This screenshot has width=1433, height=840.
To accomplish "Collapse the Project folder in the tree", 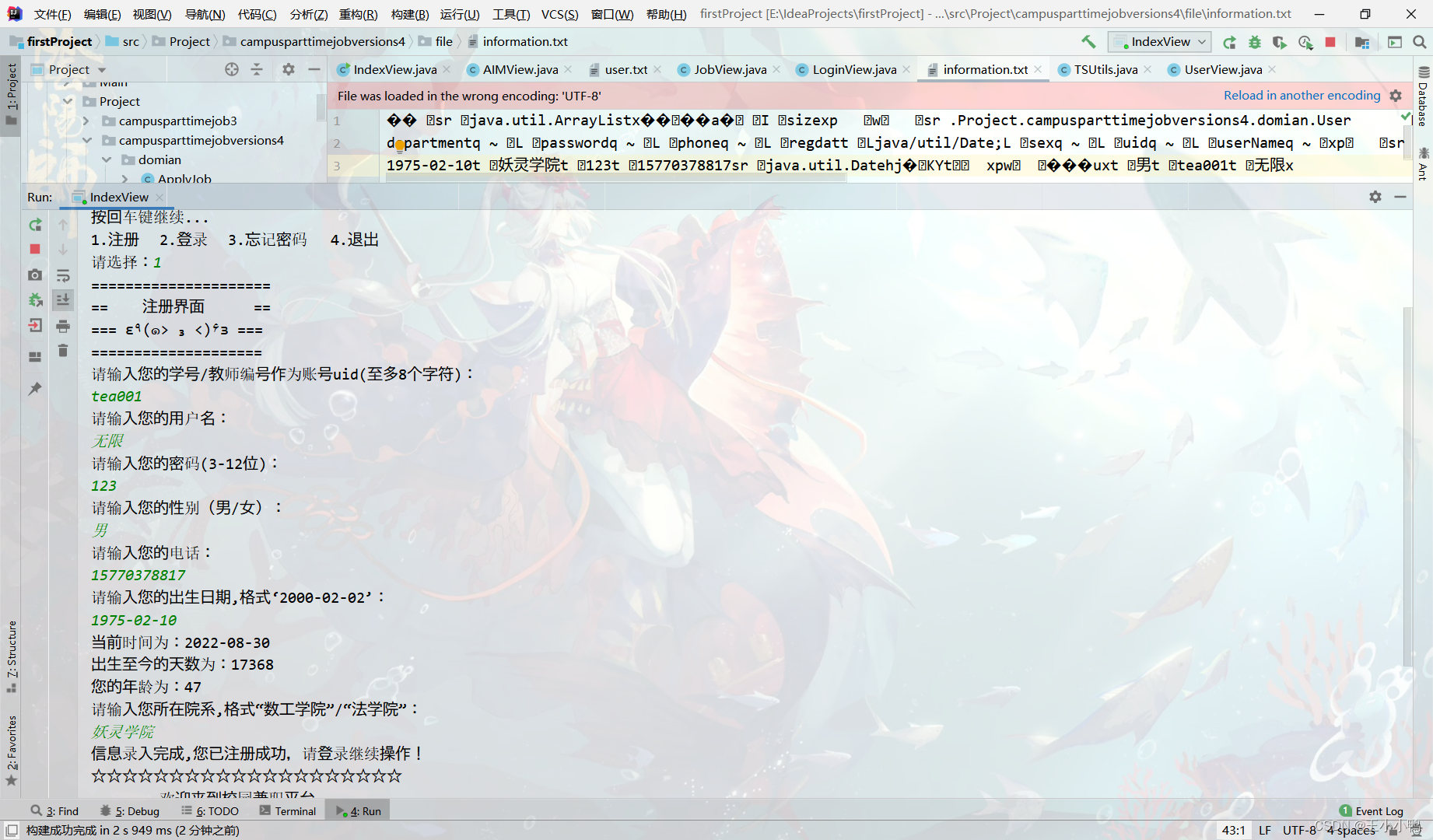I will pyautogui.click(x=68, y=101).
